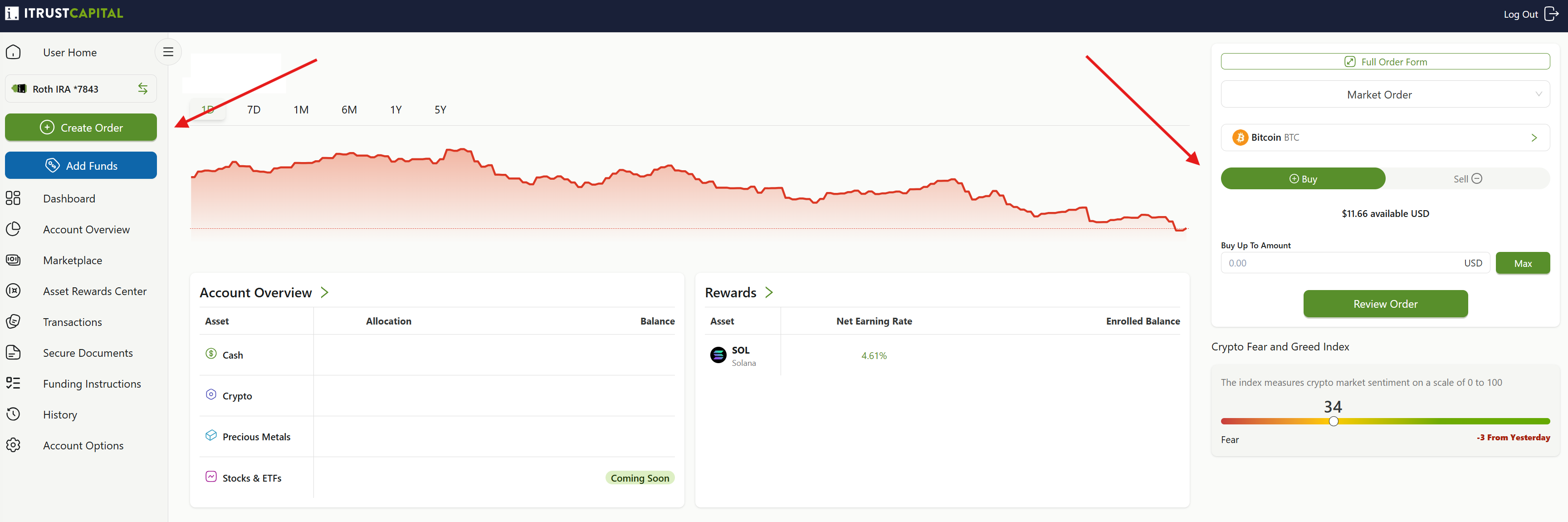Click the Marketplace icon in sidebar

click(14, 260)
